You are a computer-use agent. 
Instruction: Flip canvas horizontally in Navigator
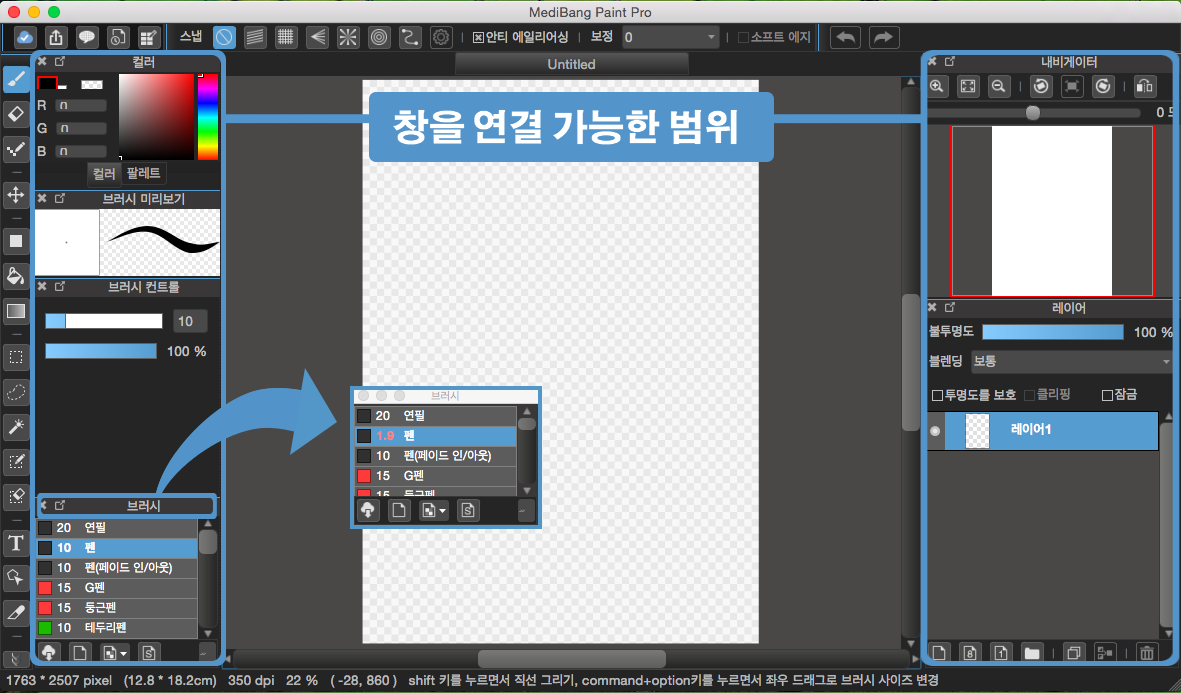pos(1144,87)
